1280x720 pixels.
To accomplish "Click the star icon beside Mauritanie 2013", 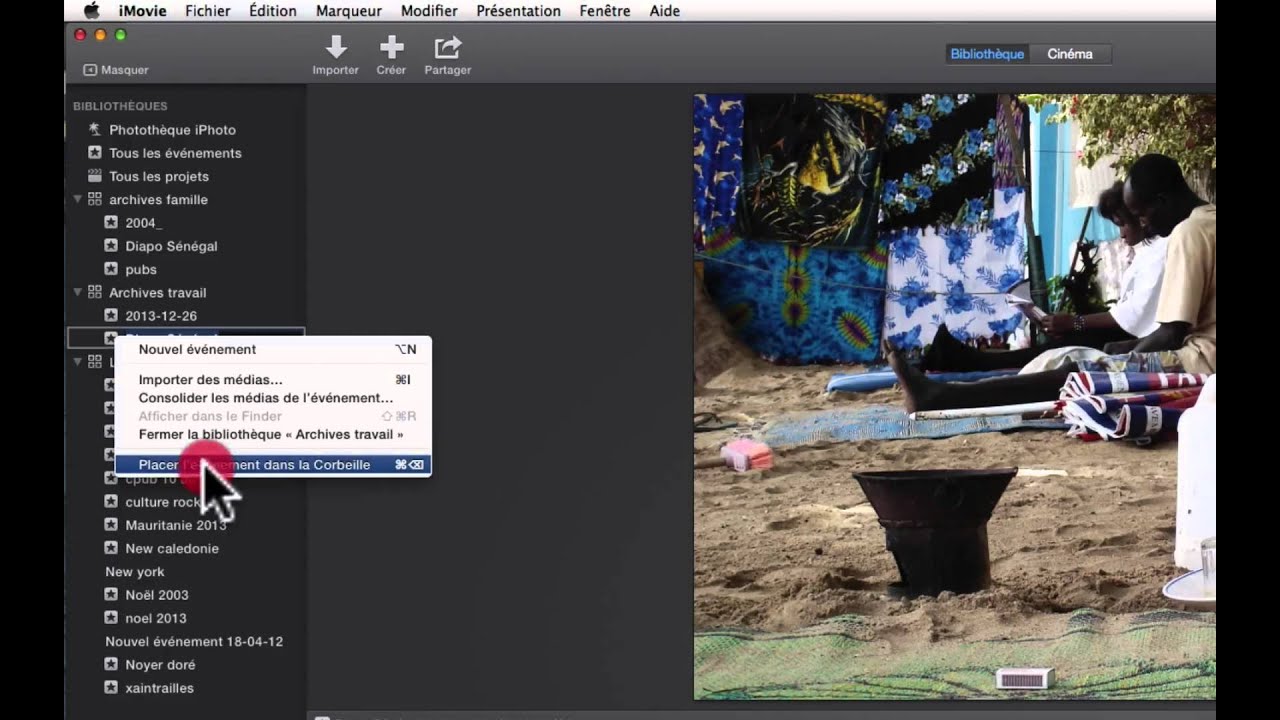I will coord(111,524).
